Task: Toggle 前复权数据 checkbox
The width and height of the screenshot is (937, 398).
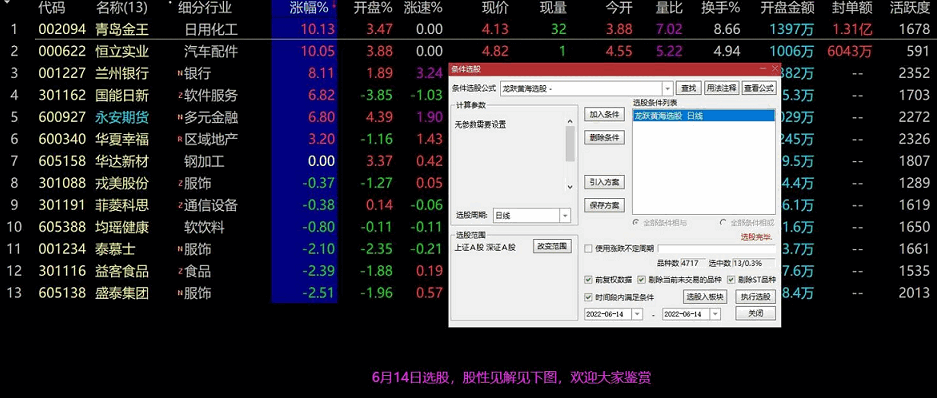Action: pos(589,280)
